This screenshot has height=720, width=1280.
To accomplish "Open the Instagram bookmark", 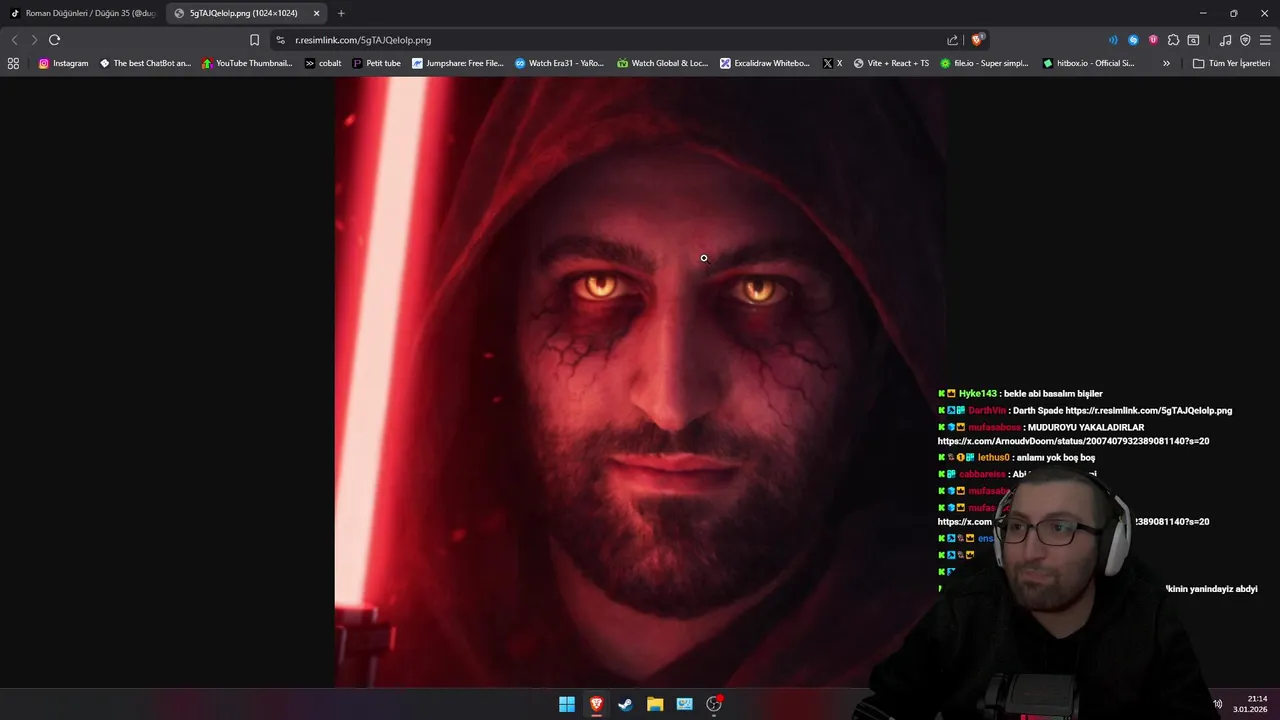I will coord(64,63).
